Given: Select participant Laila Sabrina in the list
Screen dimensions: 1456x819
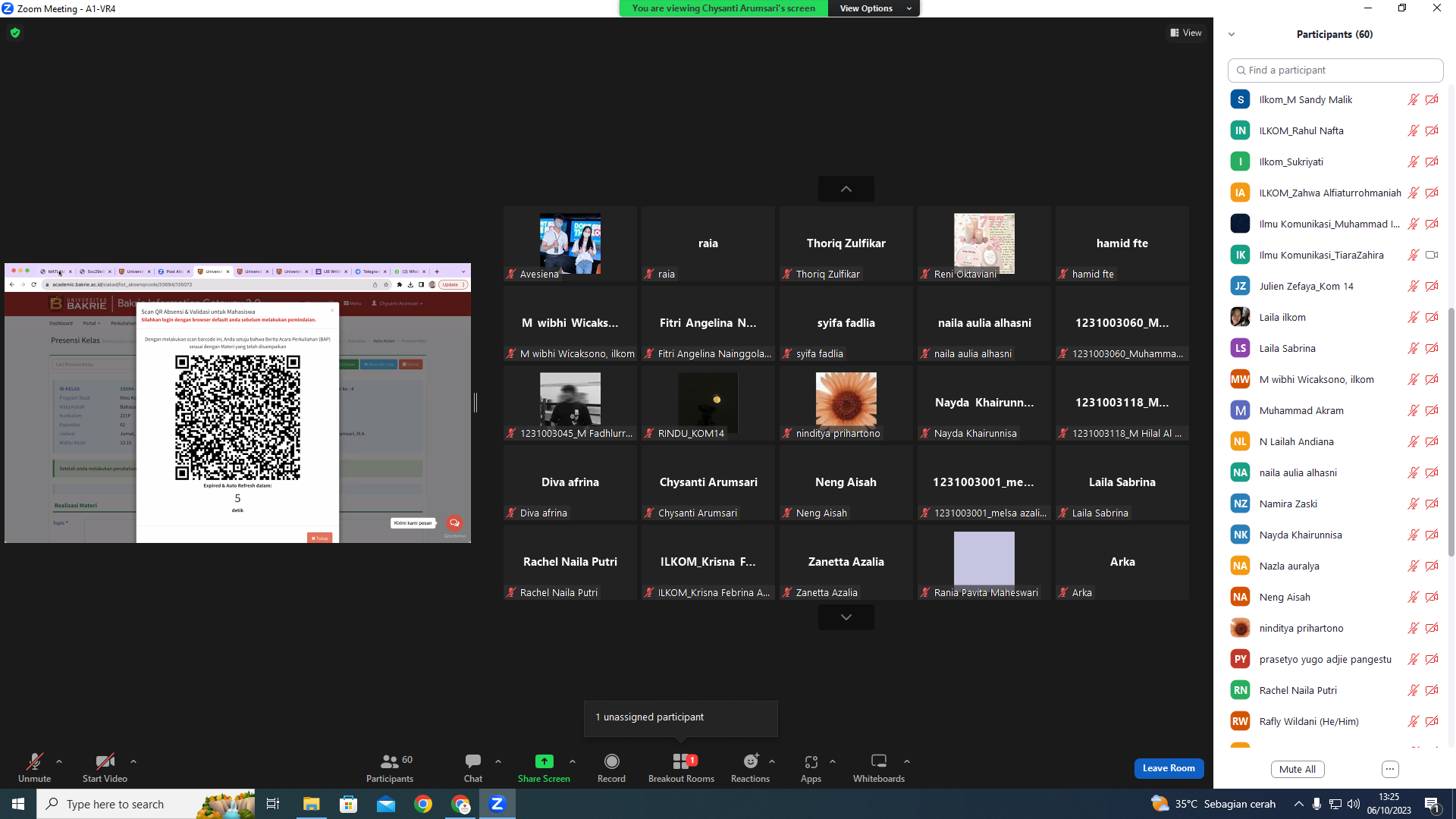Looking at the screenshot, I should (1335, 348).
